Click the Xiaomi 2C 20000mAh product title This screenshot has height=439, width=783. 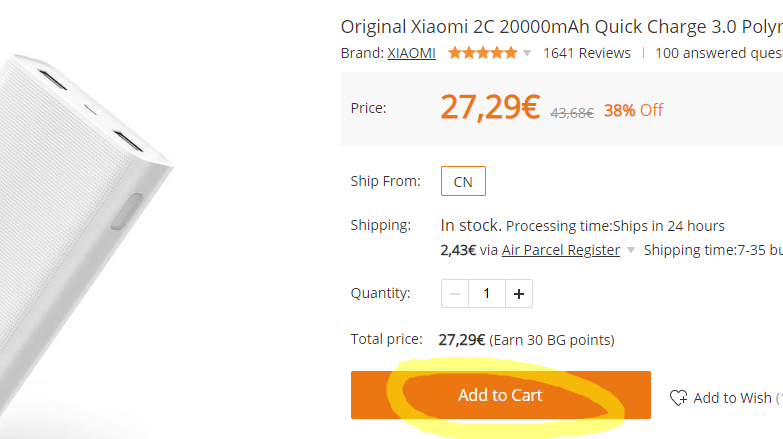point(561,27)
